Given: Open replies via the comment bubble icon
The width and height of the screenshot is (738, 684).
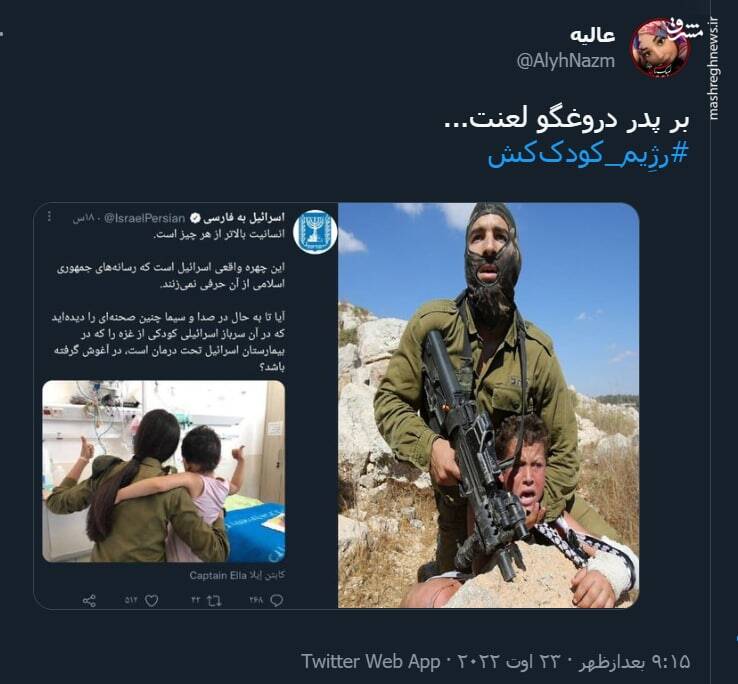Looking at the screenshot, I should (x=277, y=601).
